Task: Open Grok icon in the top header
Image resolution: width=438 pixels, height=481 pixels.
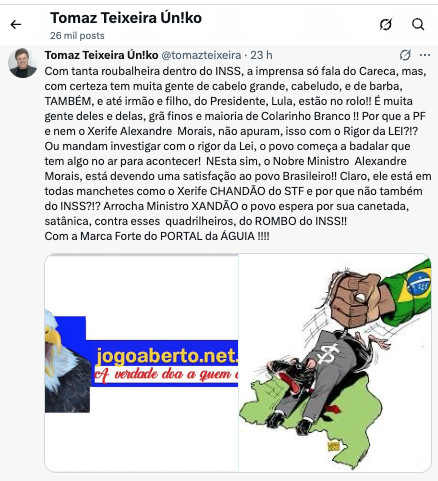Action: click(386, 24)
